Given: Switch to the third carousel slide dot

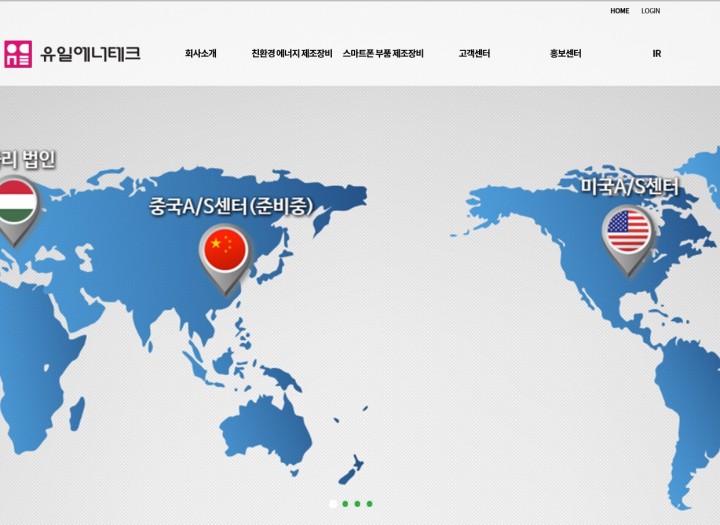Looking at the screenshot, I should pyautogui.click(x=358, y=504).
